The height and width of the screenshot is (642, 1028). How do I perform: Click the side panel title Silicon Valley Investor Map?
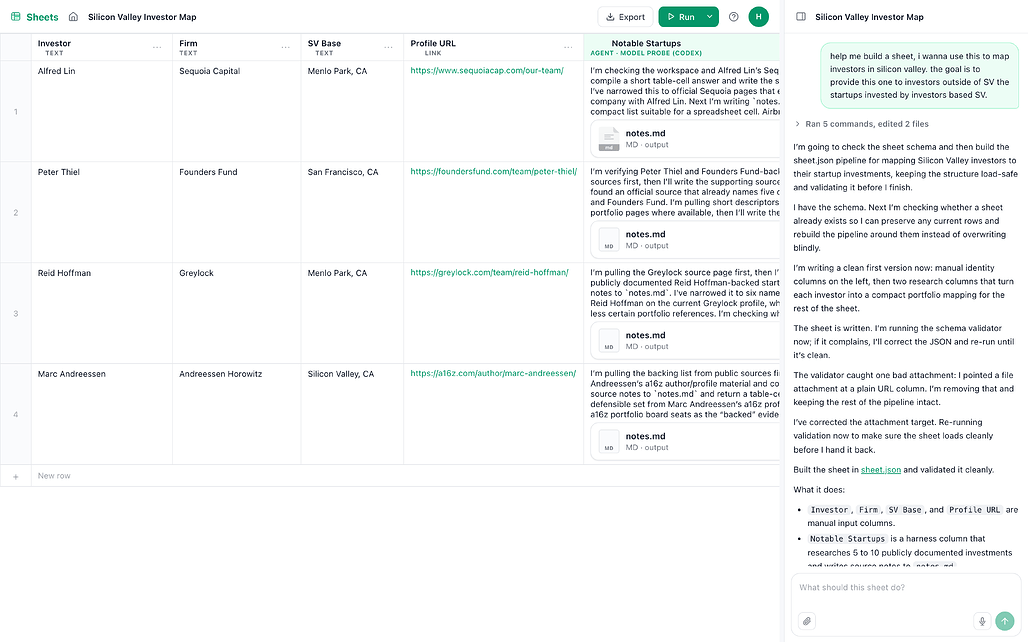coord(869,17)
